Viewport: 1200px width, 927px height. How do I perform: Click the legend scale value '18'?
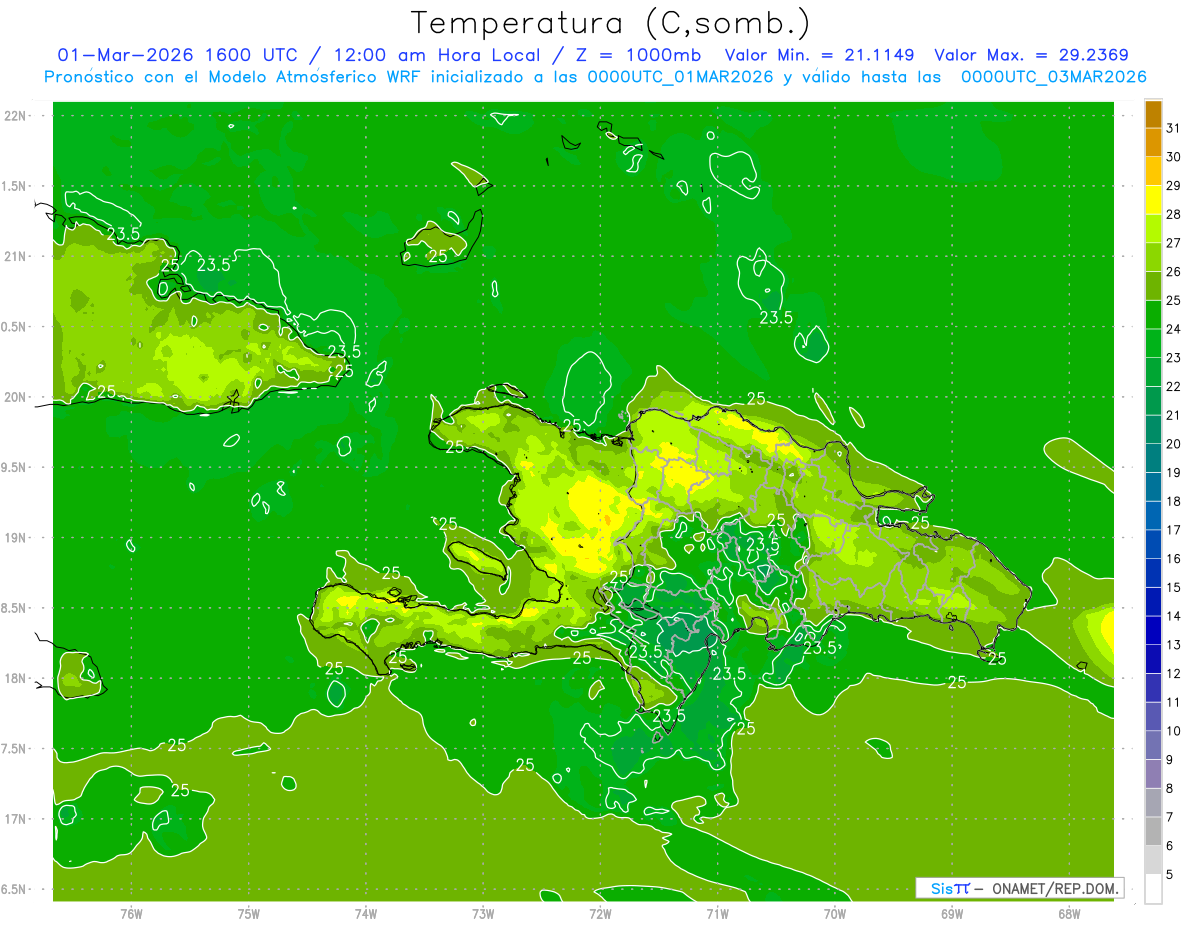pyautogui.click(x=1174, y=502)
